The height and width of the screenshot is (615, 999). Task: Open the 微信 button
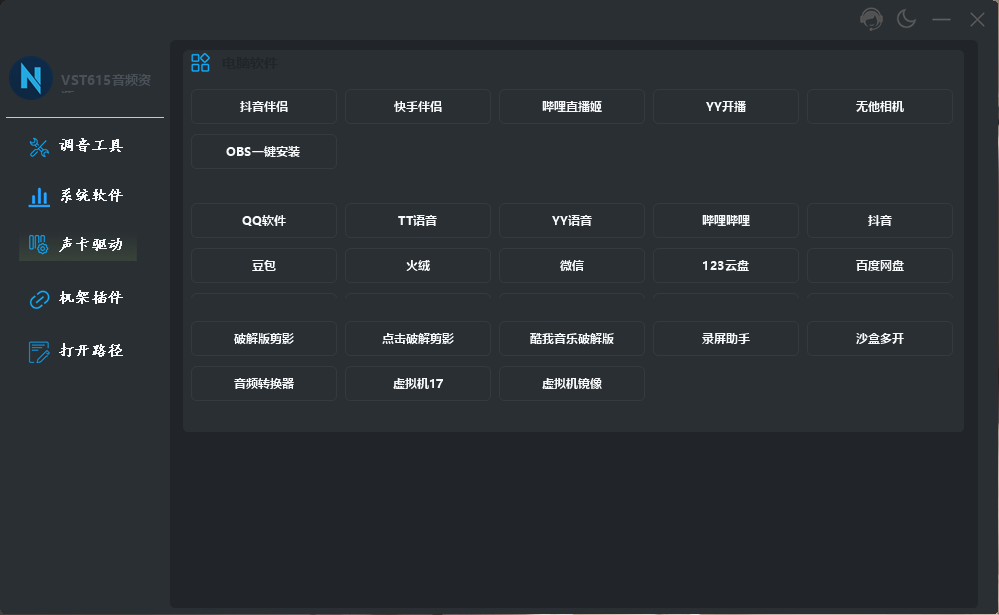click(571, 266)
